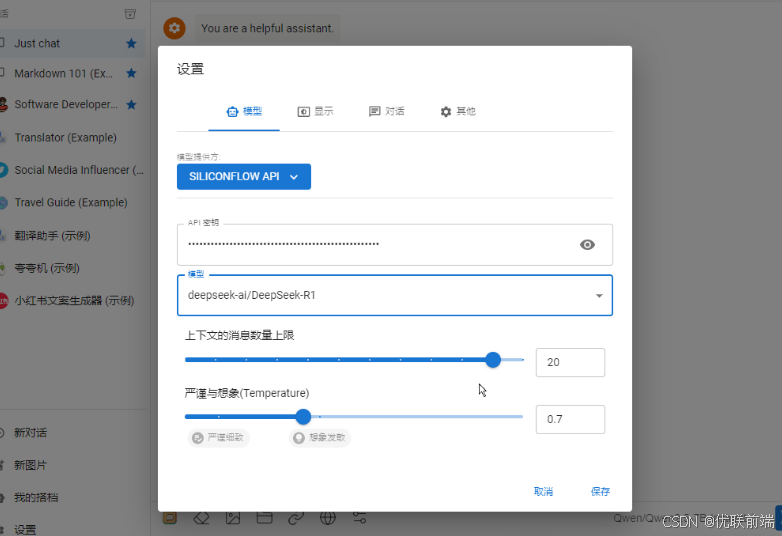
Task: Open Travel Guide (Example) in the sidebar
Action: (71, 202)
